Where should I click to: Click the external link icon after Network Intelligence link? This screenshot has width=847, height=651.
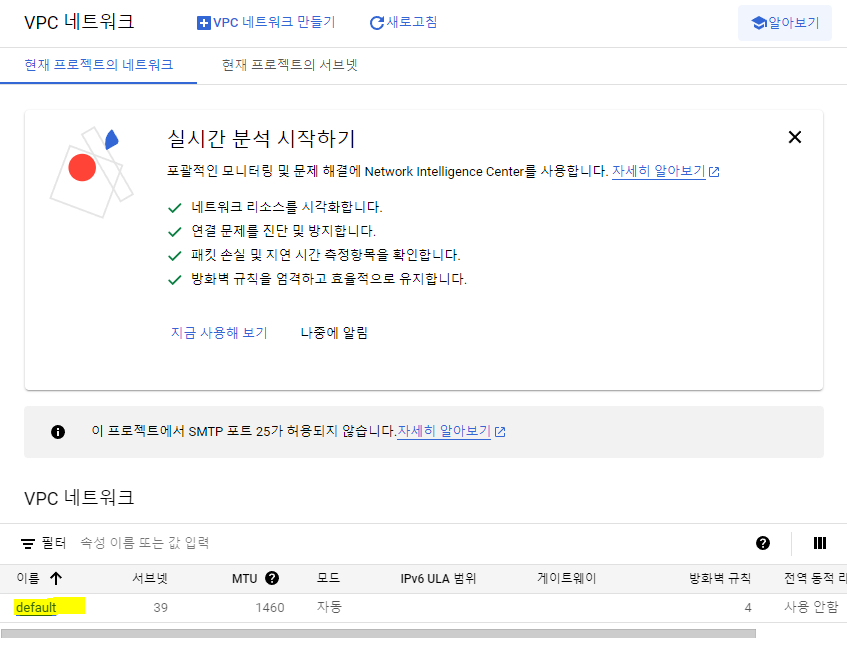click(x=714, y=172)
